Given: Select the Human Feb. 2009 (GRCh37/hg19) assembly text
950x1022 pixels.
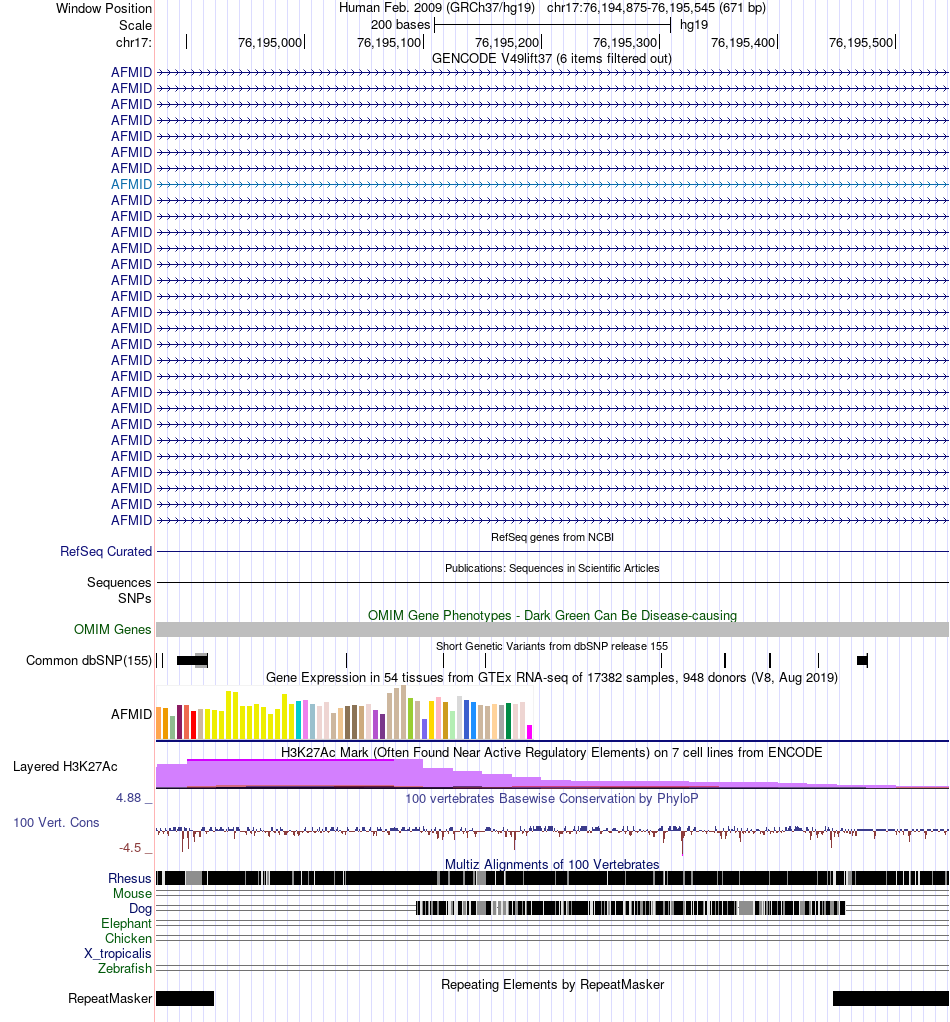Looking at the screenshot, I should 437,8.
